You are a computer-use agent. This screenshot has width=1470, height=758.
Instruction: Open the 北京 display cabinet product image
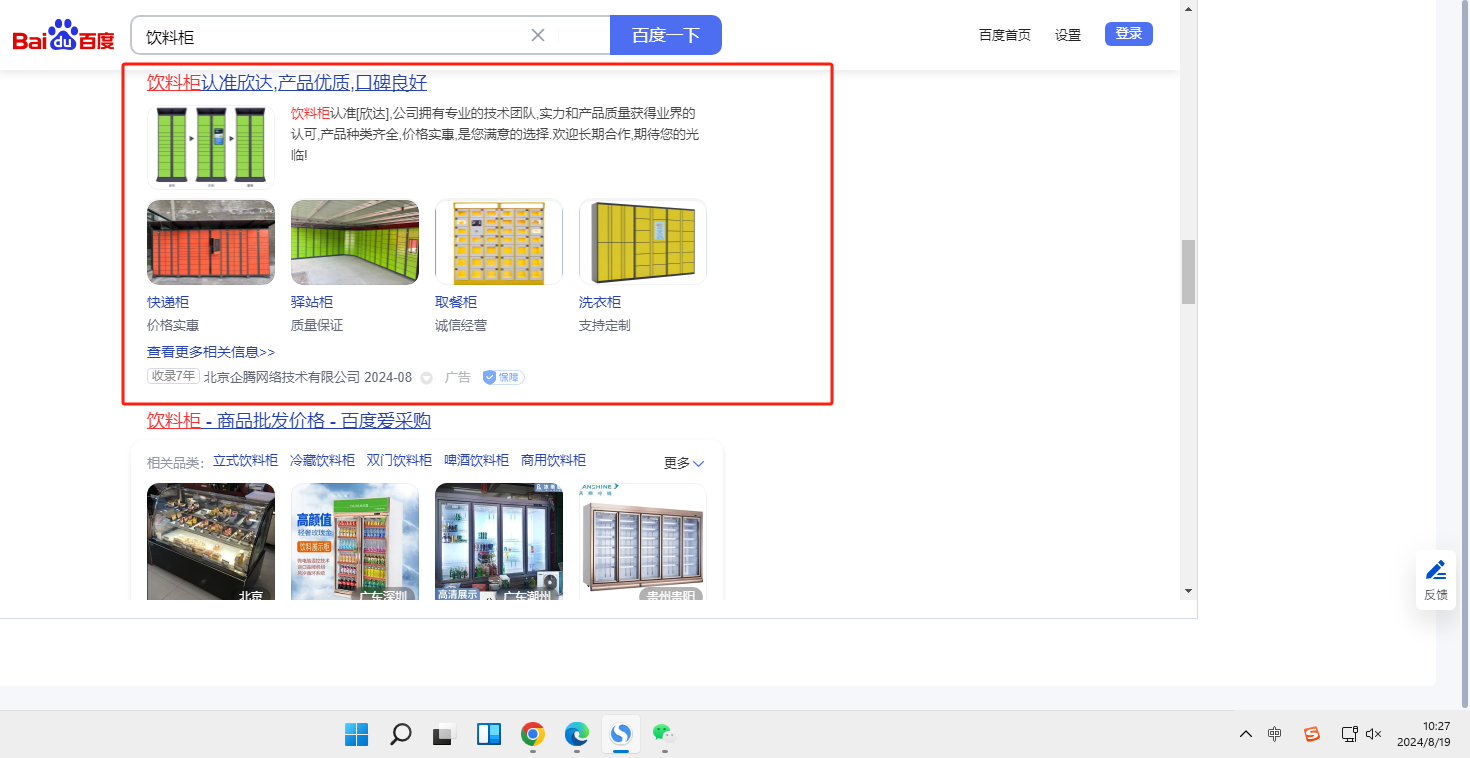tap(211, 542)
